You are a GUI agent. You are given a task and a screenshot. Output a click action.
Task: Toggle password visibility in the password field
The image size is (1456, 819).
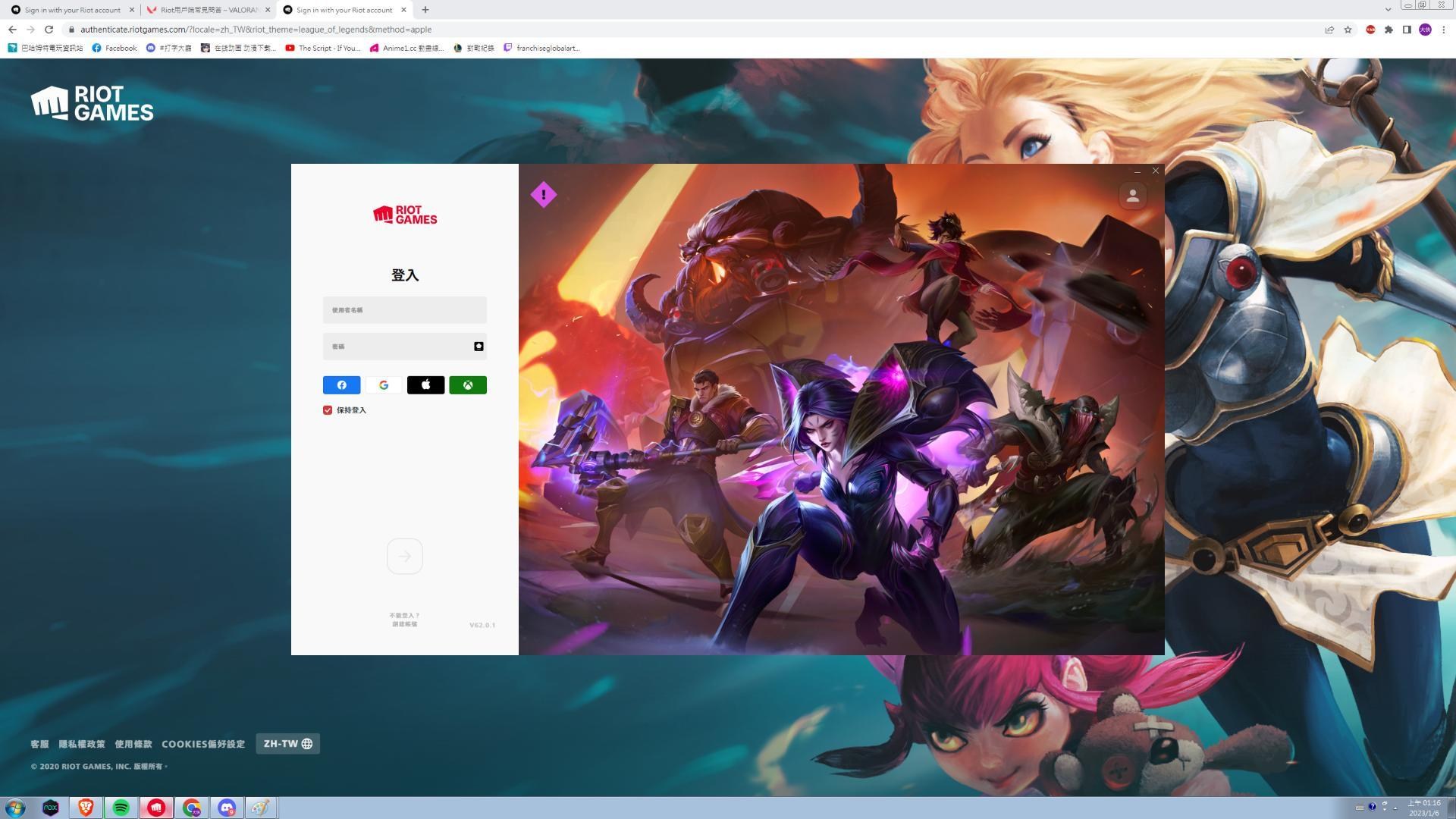[x=478, y=346]
